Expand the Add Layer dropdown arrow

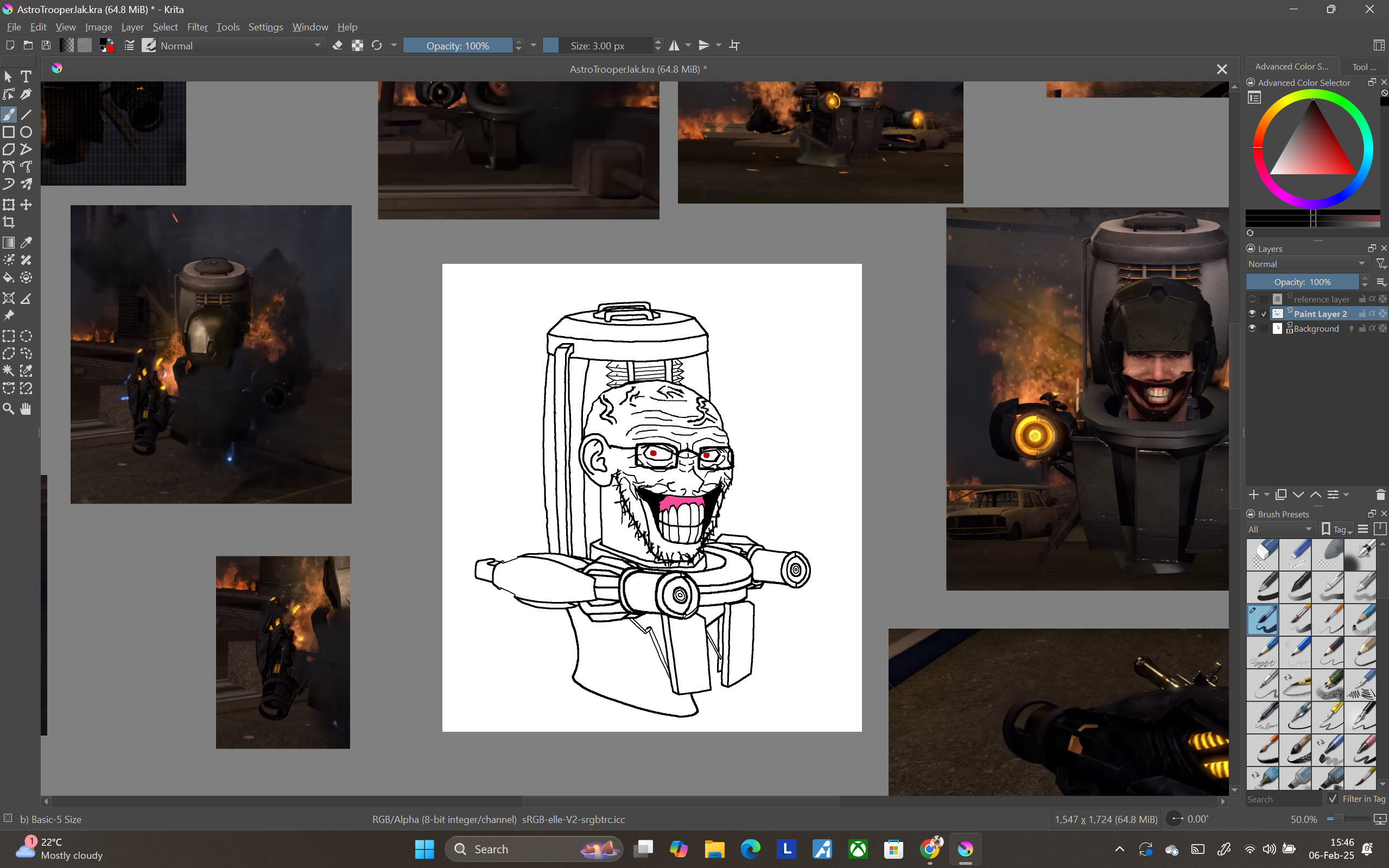point(1267,495)
